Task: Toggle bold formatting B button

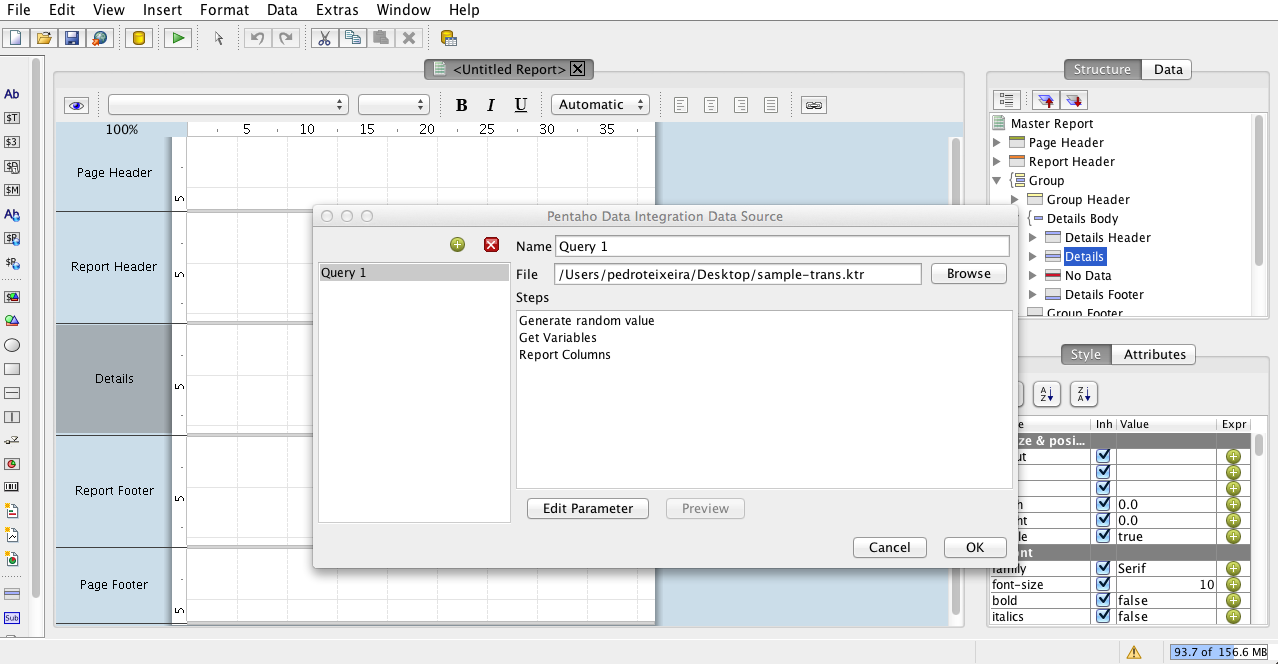Action: pos(461,105)
